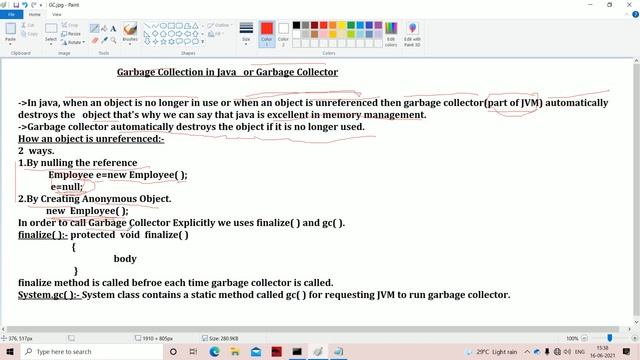Pick the Five-point star shape
640x360 pixels.
163,41
